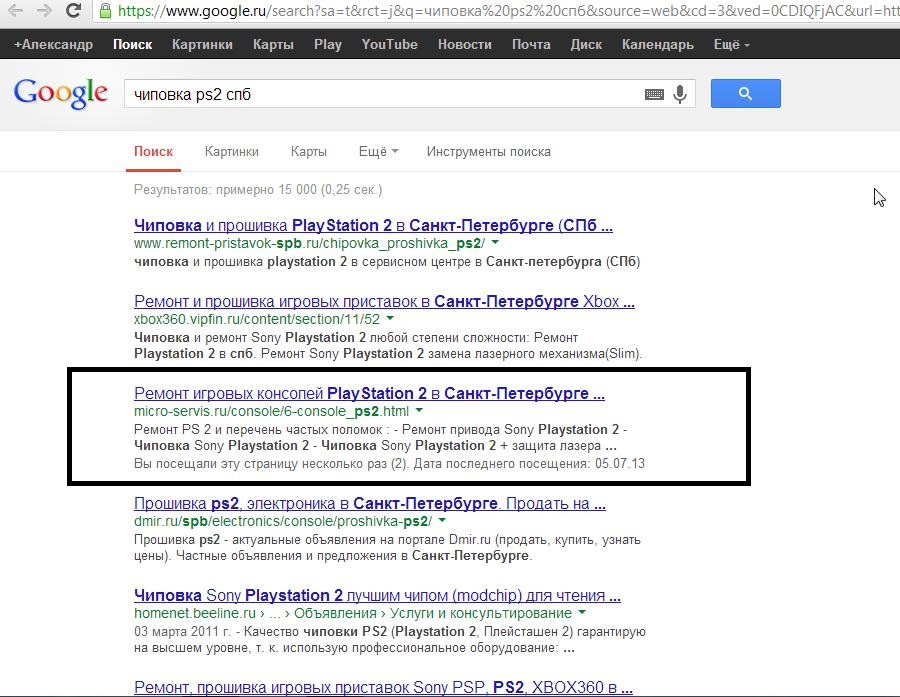
Task: Open result Ремонт и прошивка игровых приставок
Action: (384, 301)
